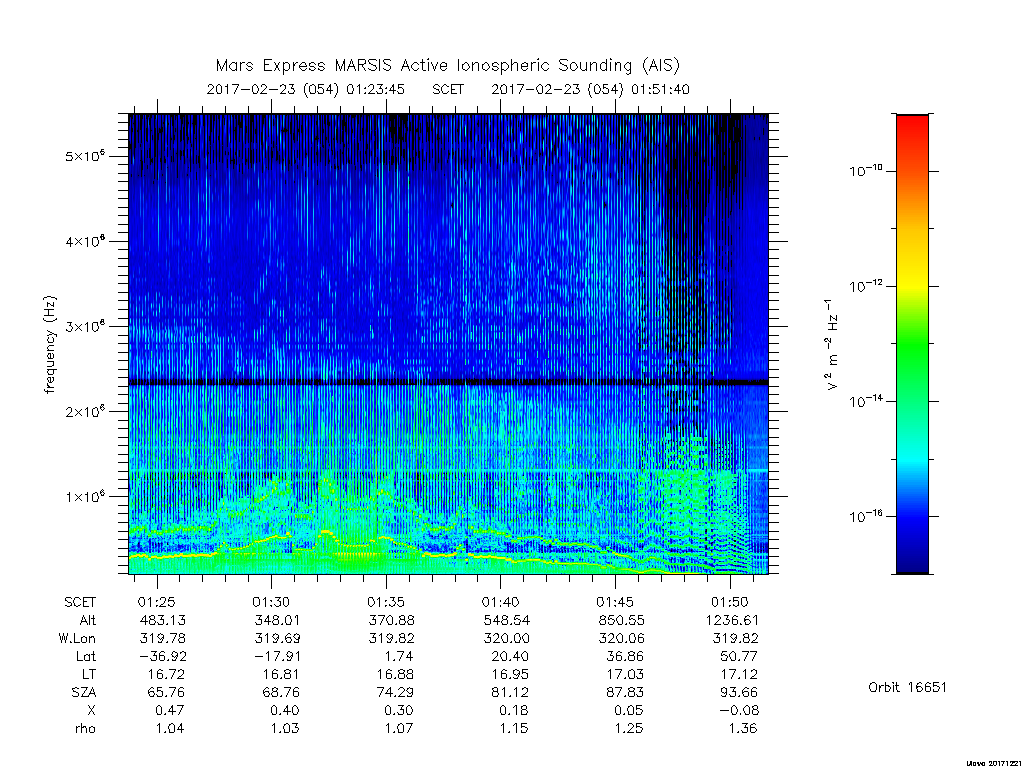The width and height of the screenshot is (1024, 768).
Task: Click the 01:25 SCET tick label
Action: tap(157, 602)
